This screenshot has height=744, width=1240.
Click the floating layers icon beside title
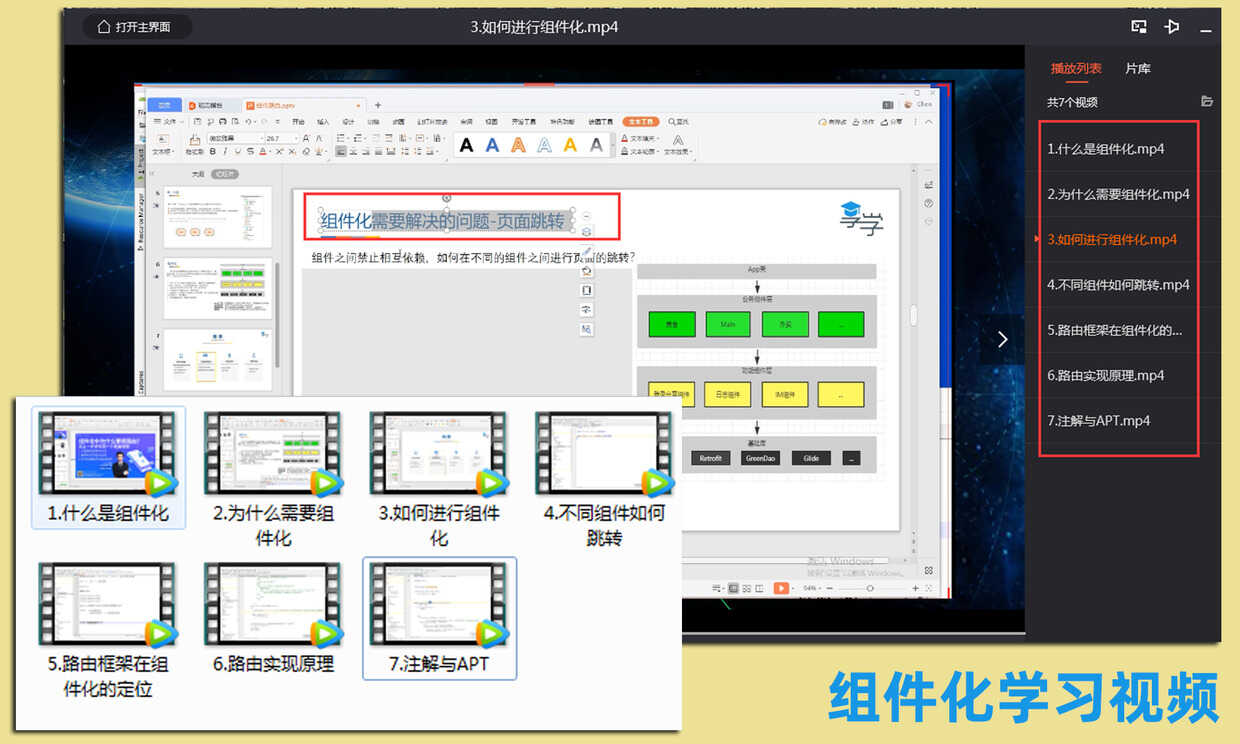pos(587,232)
